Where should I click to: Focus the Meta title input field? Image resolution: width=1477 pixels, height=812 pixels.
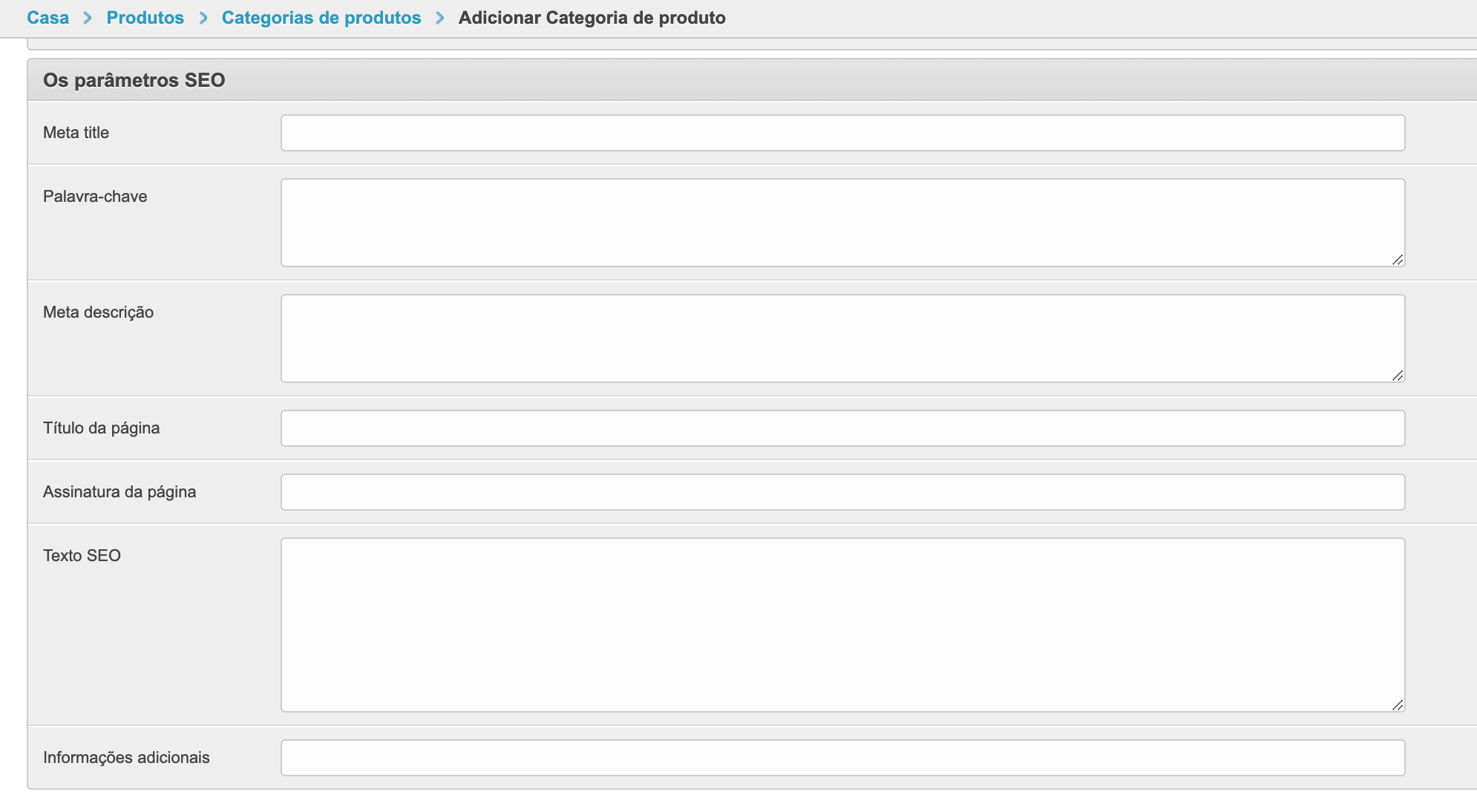point(842,133)
